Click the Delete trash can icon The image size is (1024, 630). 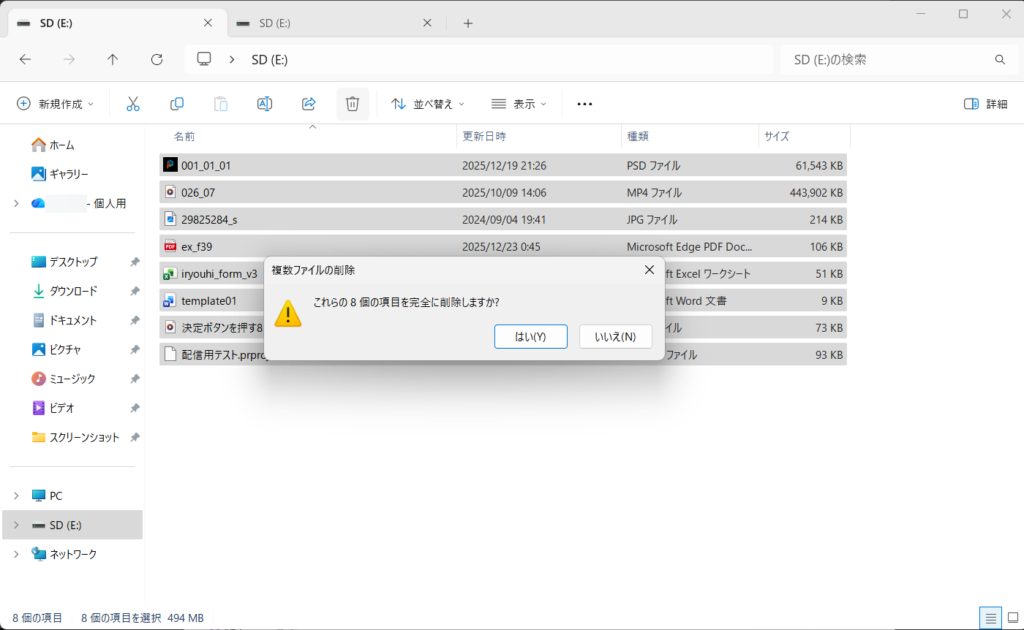352,104
